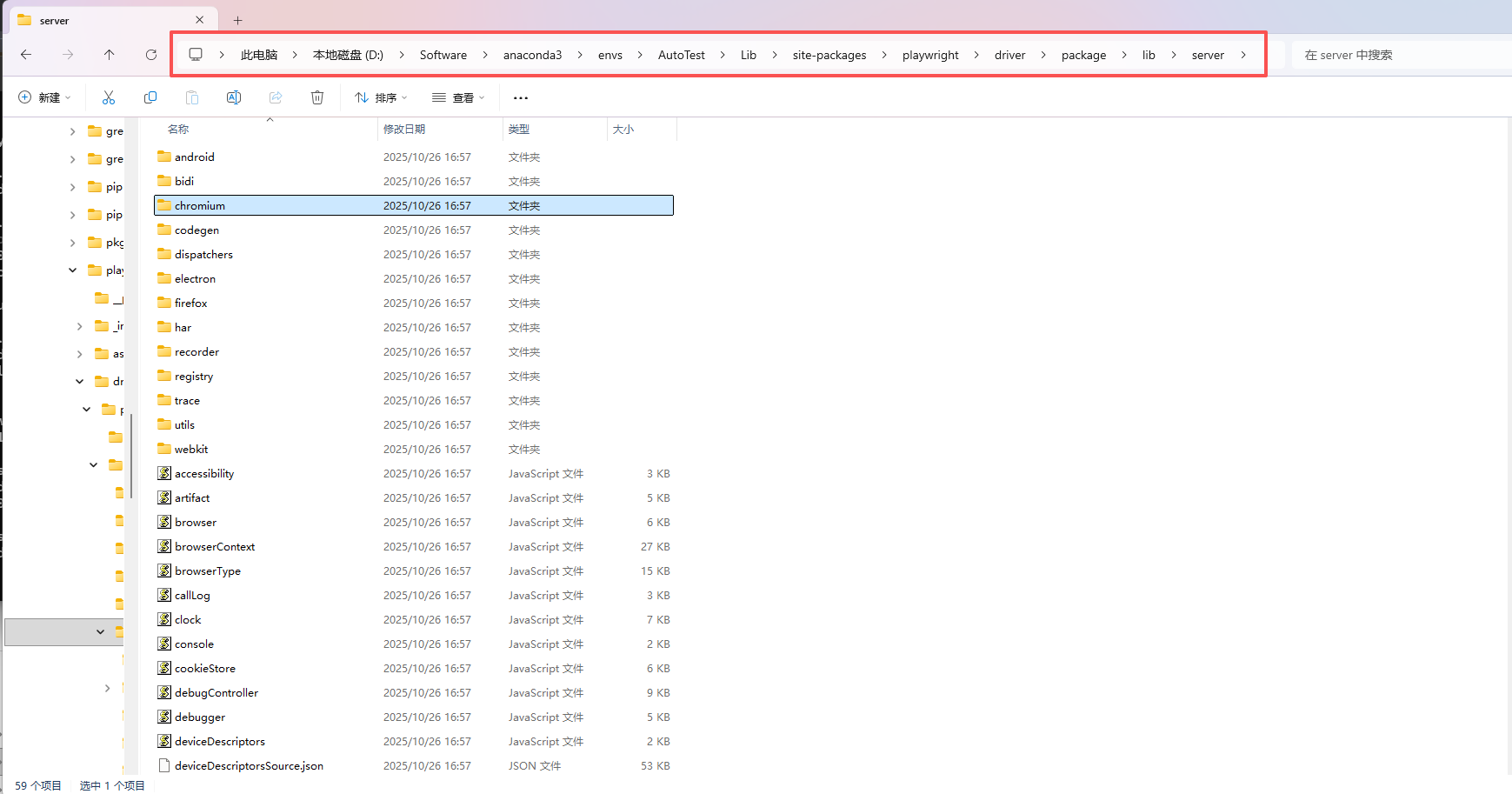Open the 查看 (View) dropdown
Screen dimensions: 1512x794
(458, 97)
